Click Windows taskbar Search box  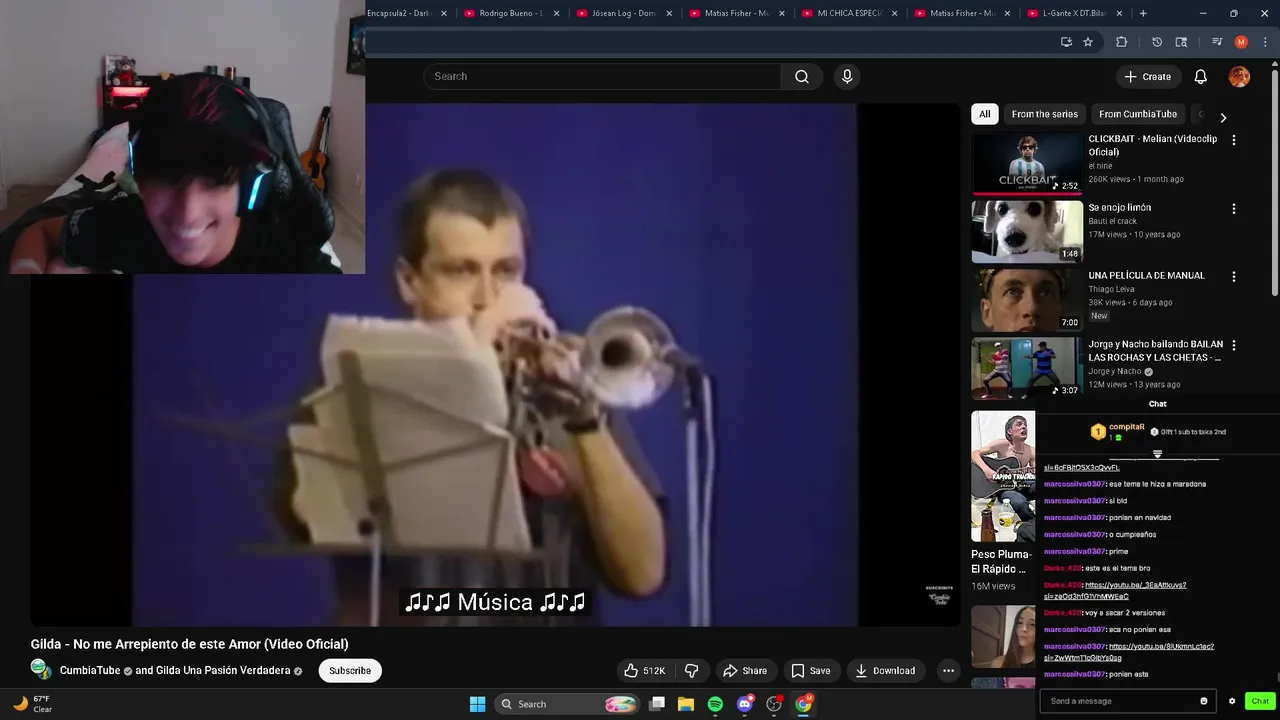click(568, 704)
